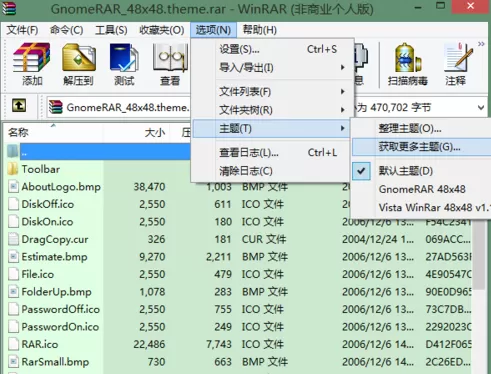The width and height of the screenshot is (491, 374).
Task: Click the RAR.ico file icon
Action: (x=13, y=344)
